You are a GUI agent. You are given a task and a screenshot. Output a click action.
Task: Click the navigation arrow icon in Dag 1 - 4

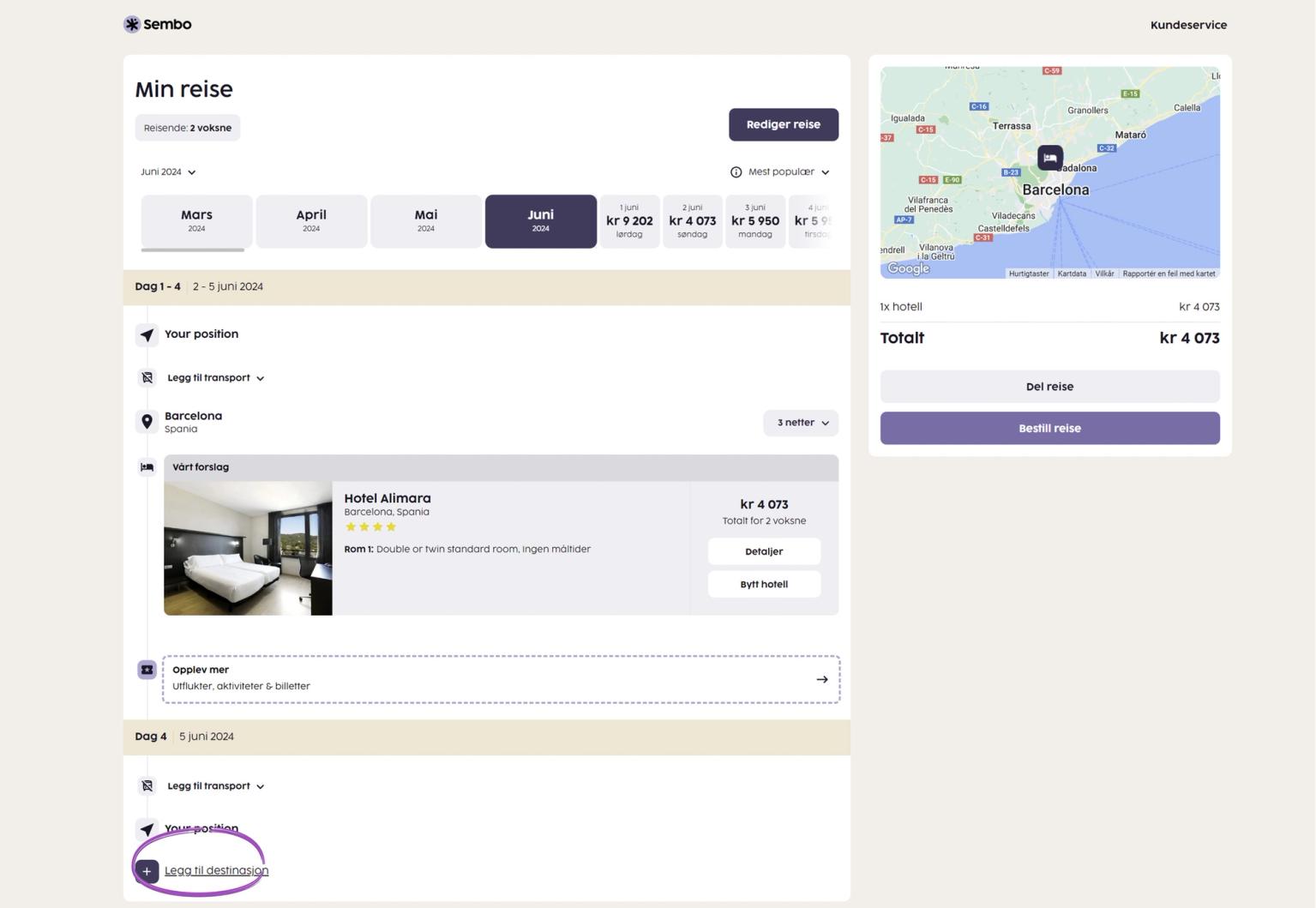147,335
